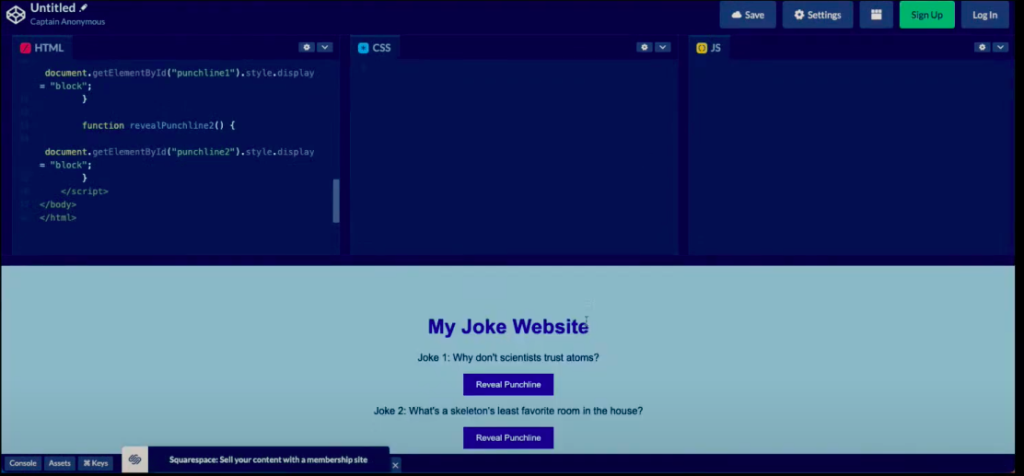
Task: Click the HTML tab's red icon
Action: tap(25, 48)
